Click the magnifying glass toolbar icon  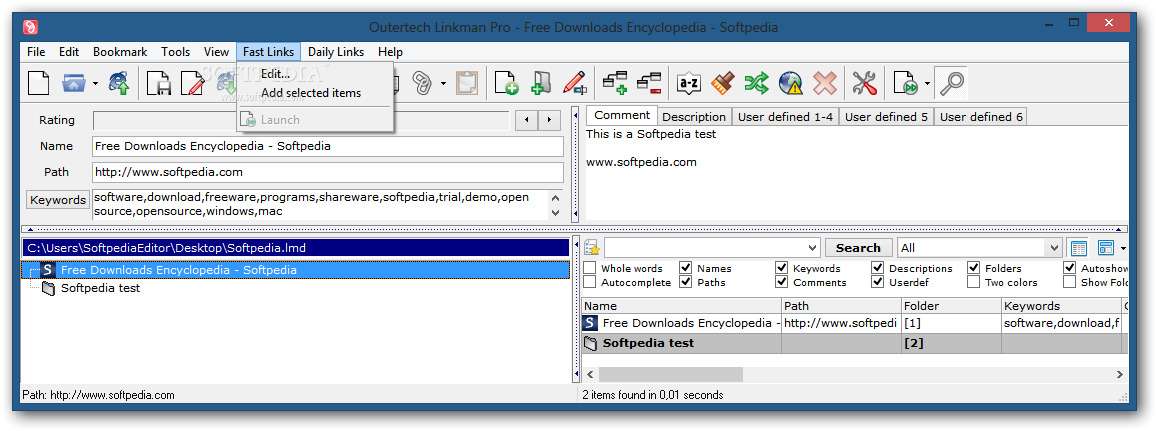[x=950, y=83]
